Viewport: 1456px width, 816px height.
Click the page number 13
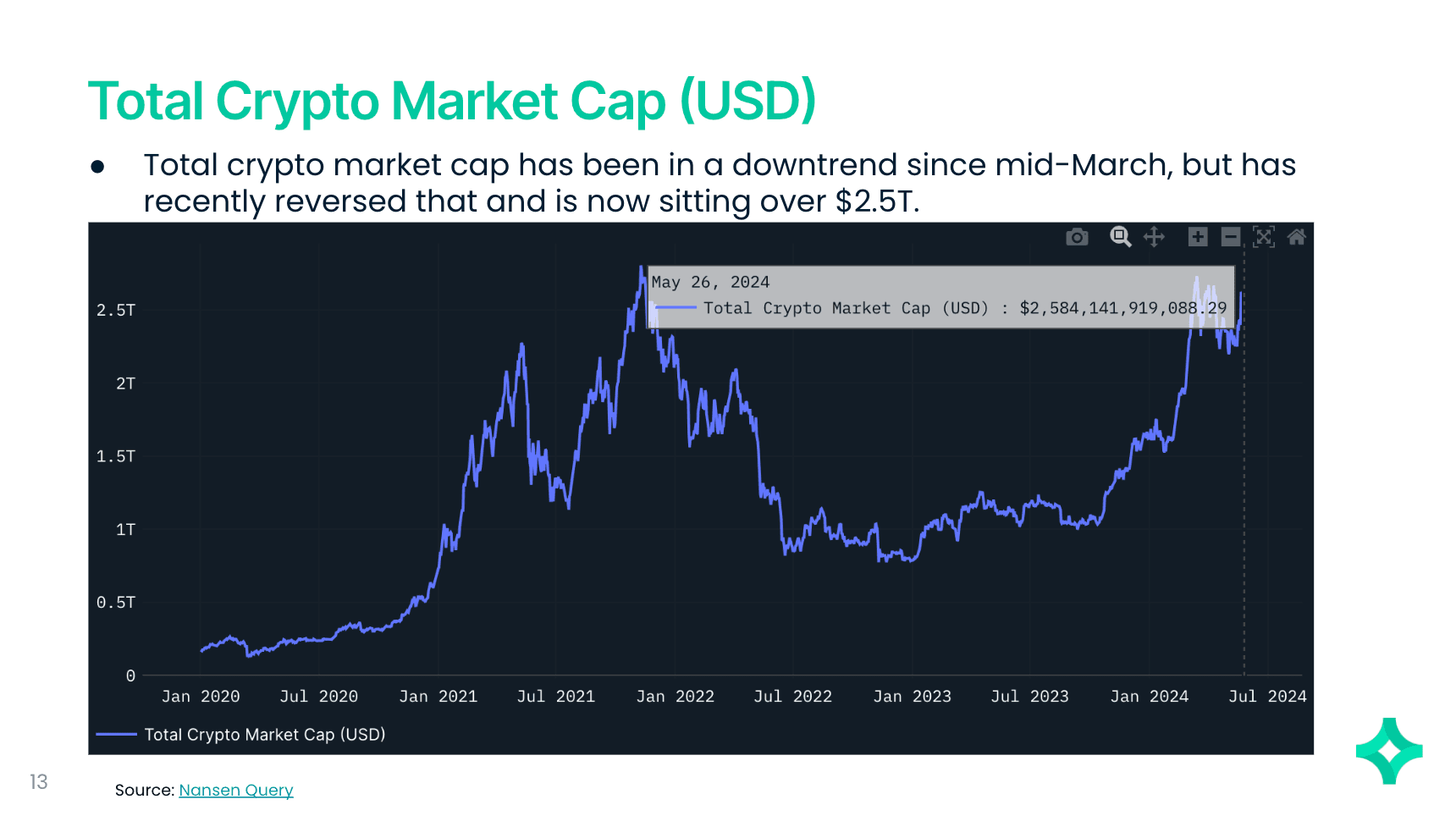tap(39, 781)
